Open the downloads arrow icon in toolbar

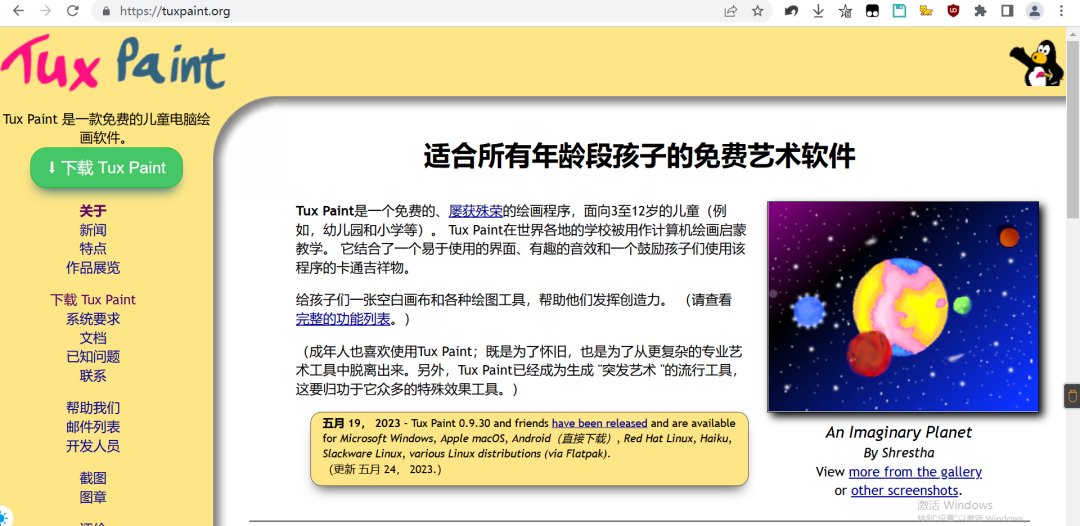click(818, 11)
